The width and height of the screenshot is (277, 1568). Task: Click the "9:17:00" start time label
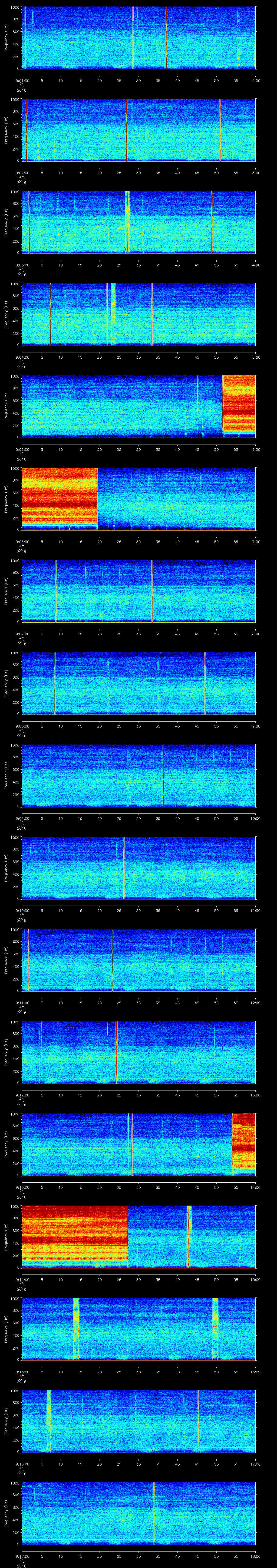click(21, 1556)
